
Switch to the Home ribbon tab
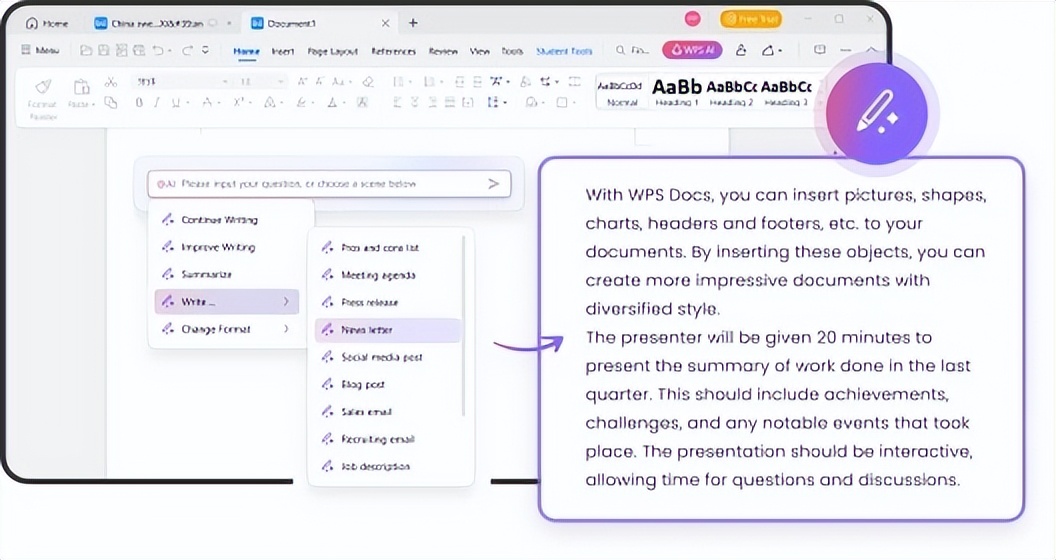[246, 51]
